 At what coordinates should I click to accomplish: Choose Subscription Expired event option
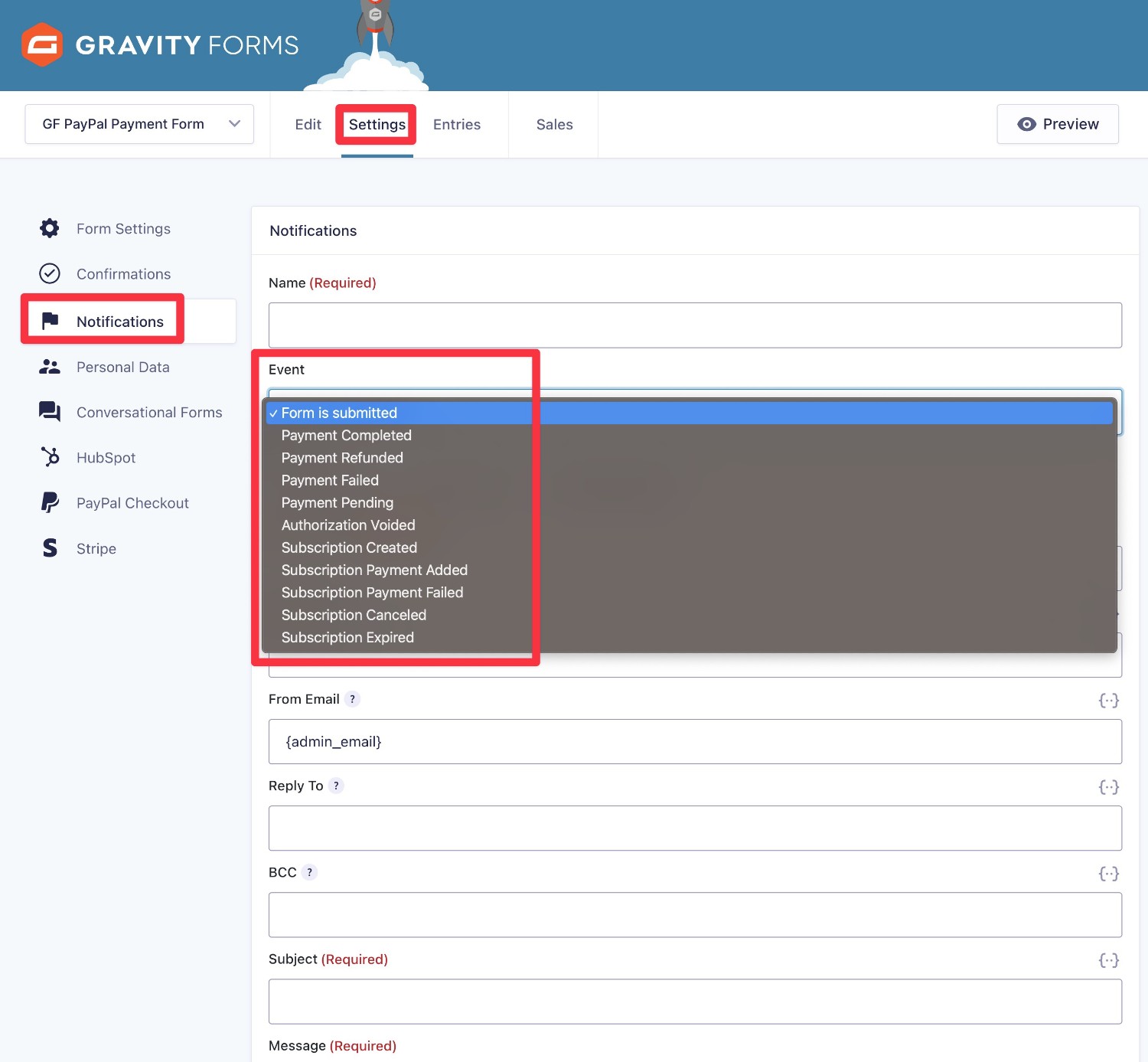click(x=689, y=637)
